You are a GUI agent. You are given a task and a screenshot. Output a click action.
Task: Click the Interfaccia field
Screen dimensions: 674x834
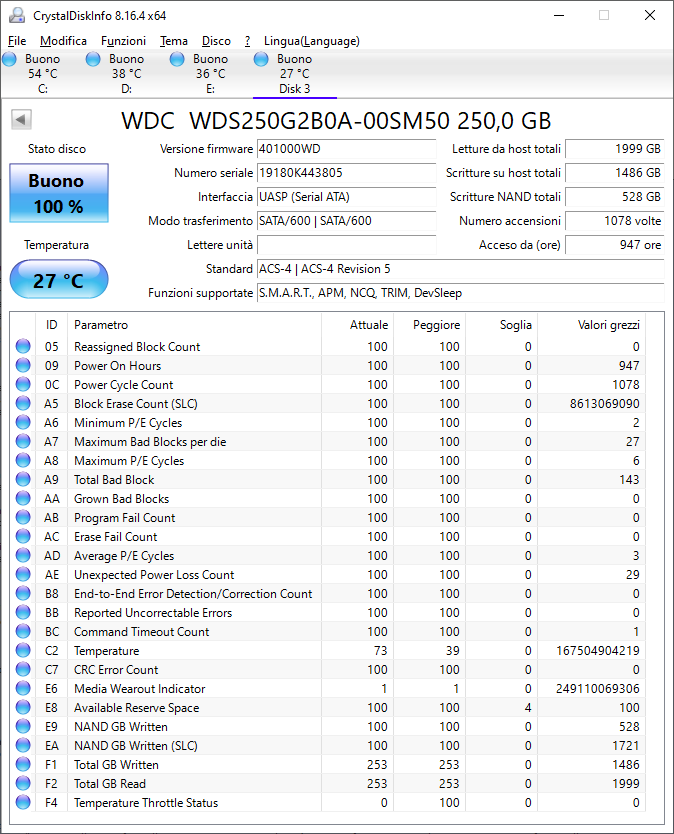(x=346, y=197)
